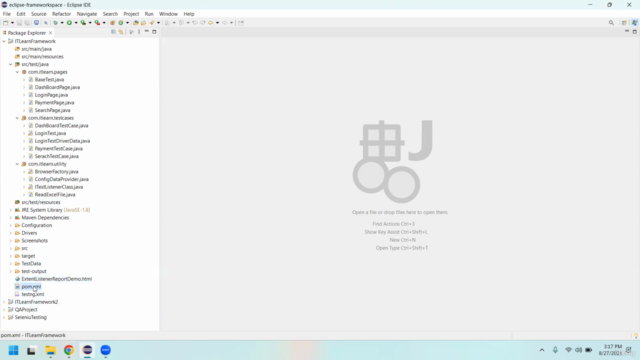The width and height of the screenshot is (640, 360).
Task: Collapse the com.itlearn.pages package
Action: pos(18,72)
